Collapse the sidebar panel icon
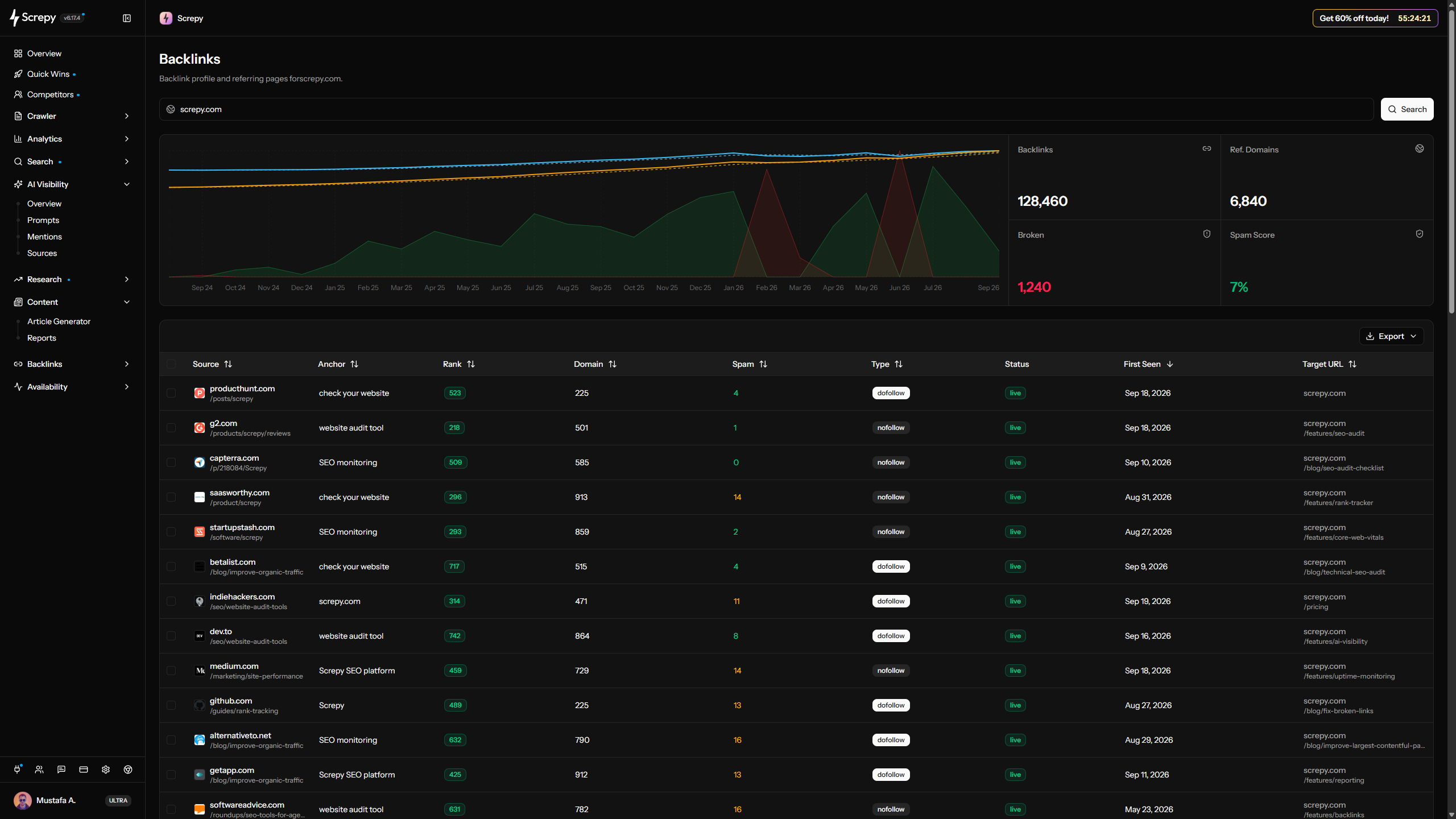1456x819 pixels. tap(127, 18)
